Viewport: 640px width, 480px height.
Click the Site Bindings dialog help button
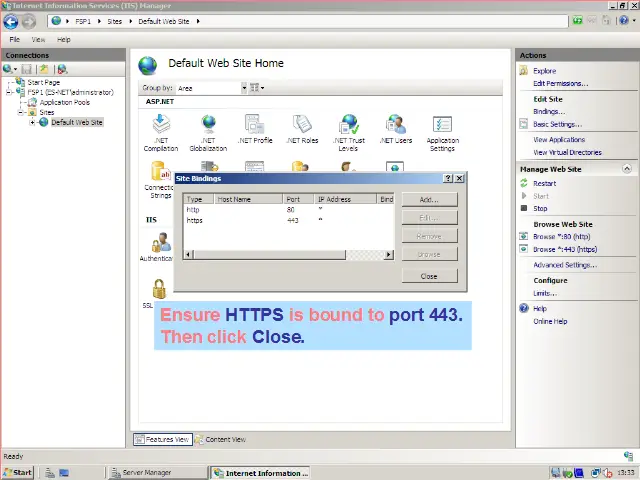[448, 178]
